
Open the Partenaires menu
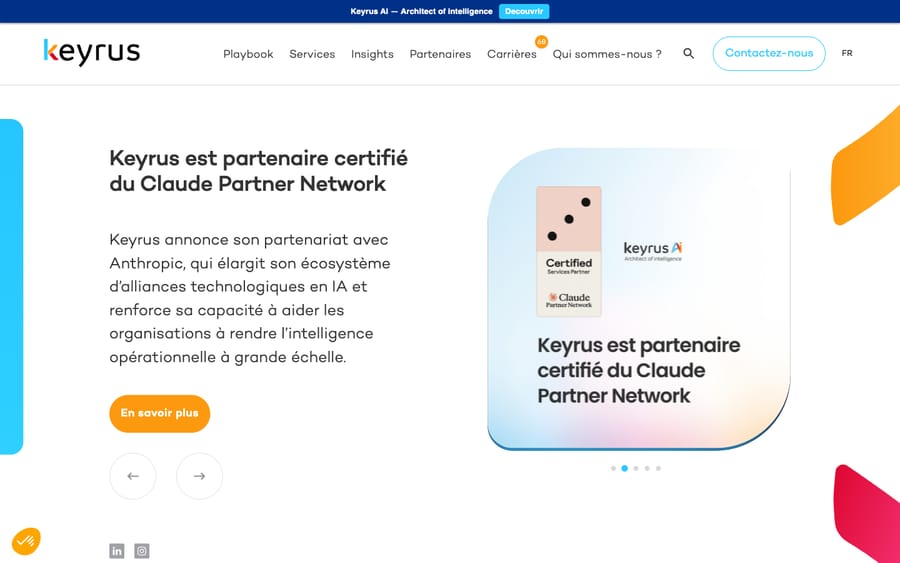(x=440, y=54)
